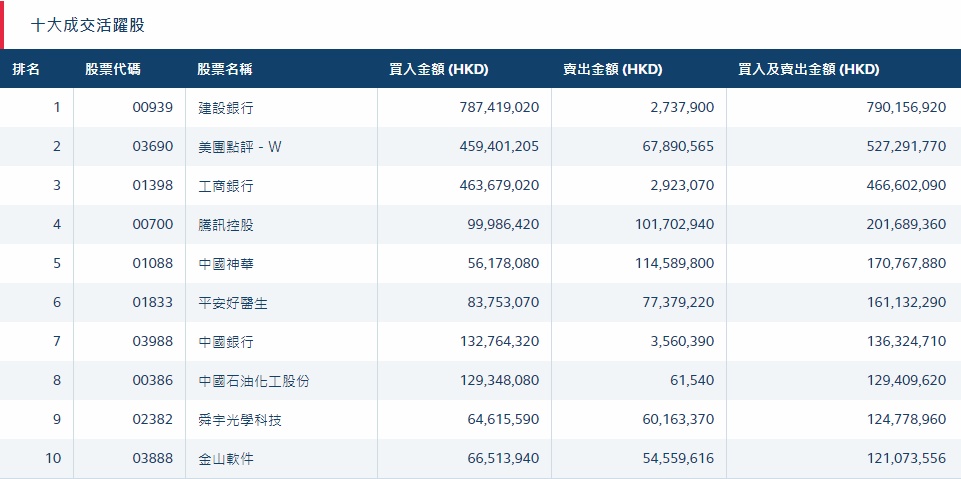Click stock name 建設銀行
Viewport: 961px width, 479px height.
(226, 108)
